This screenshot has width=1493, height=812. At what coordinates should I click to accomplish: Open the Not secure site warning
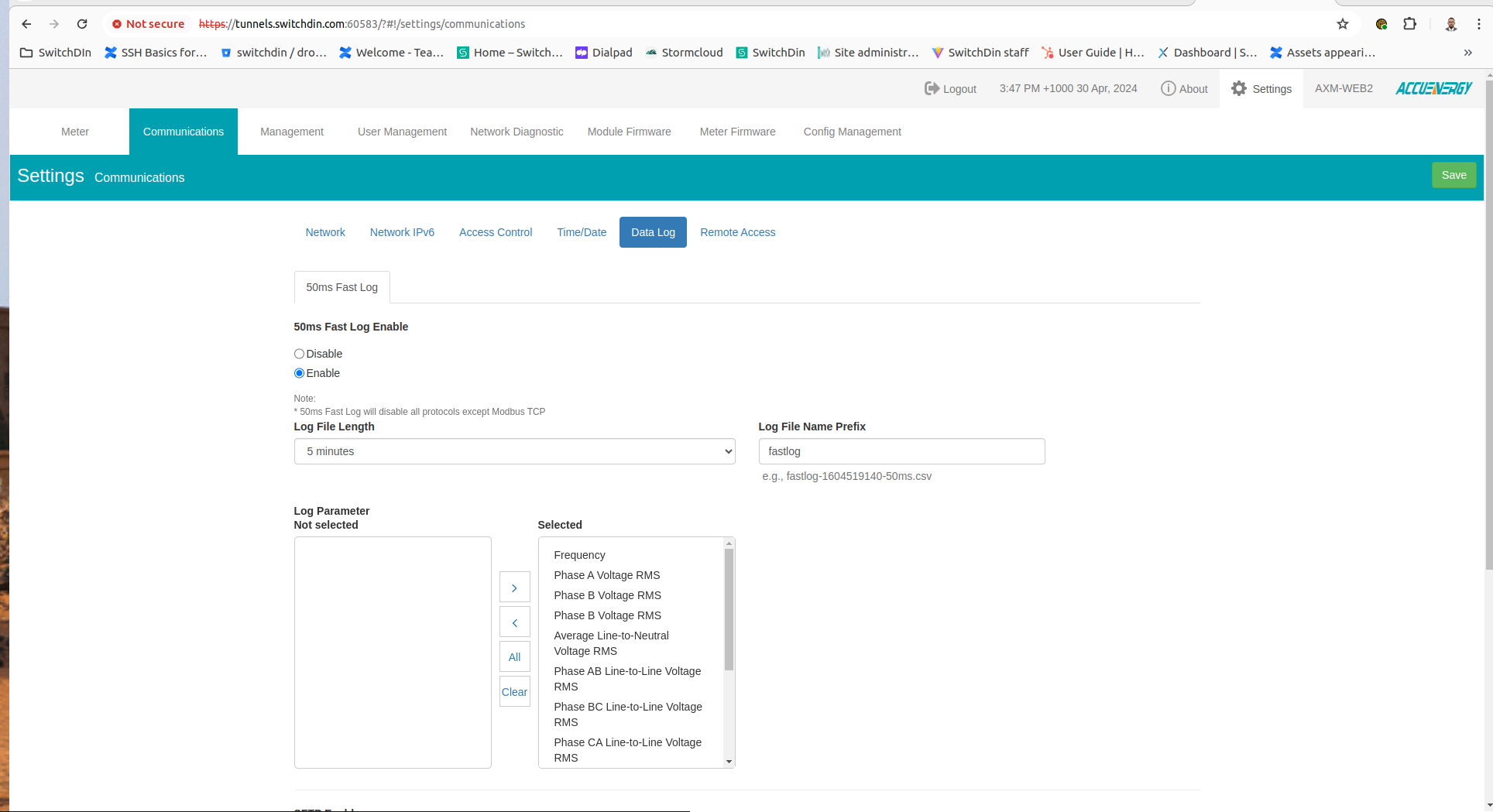tap(148, 24)
